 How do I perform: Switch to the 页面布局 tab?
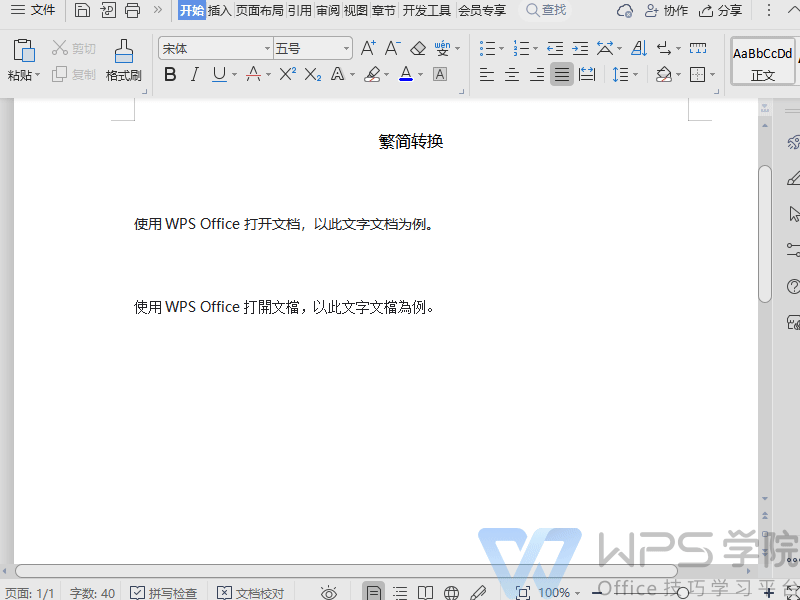pos(259,10)
